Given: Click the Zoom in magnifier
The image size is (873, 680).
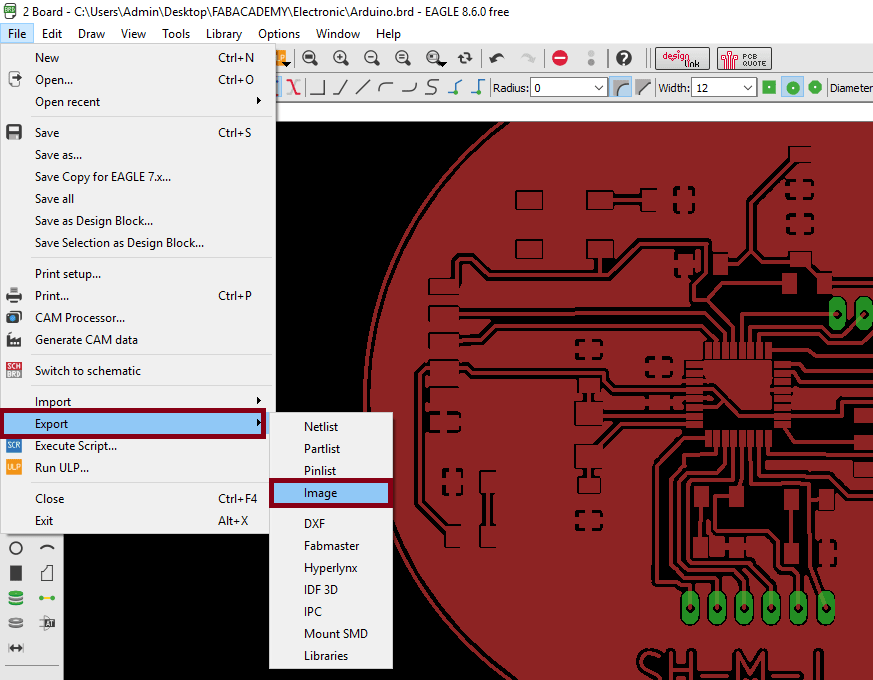Looking at the screenshot, I should click(341, 58).
